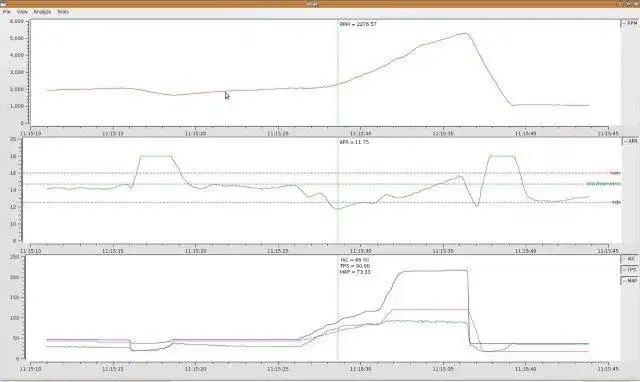
Task: Click the TPS legend entry
Action: pyautogui.click(x=630, y=270)
